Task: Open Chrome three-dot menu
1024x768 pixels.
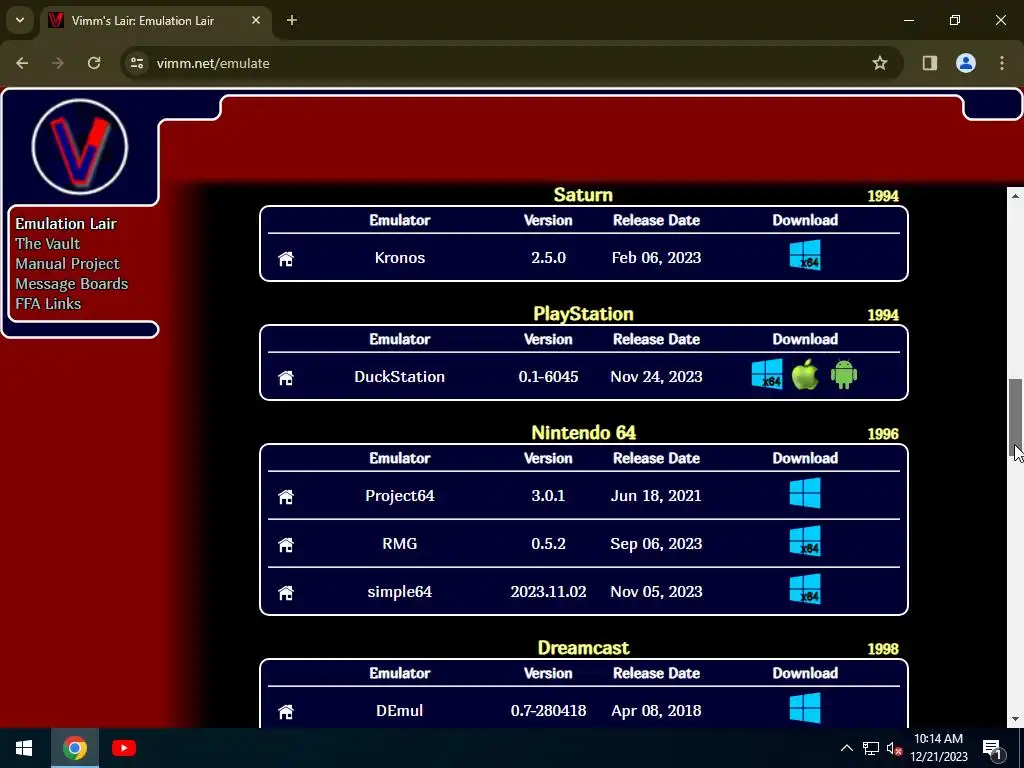Action: (1002, 63)
